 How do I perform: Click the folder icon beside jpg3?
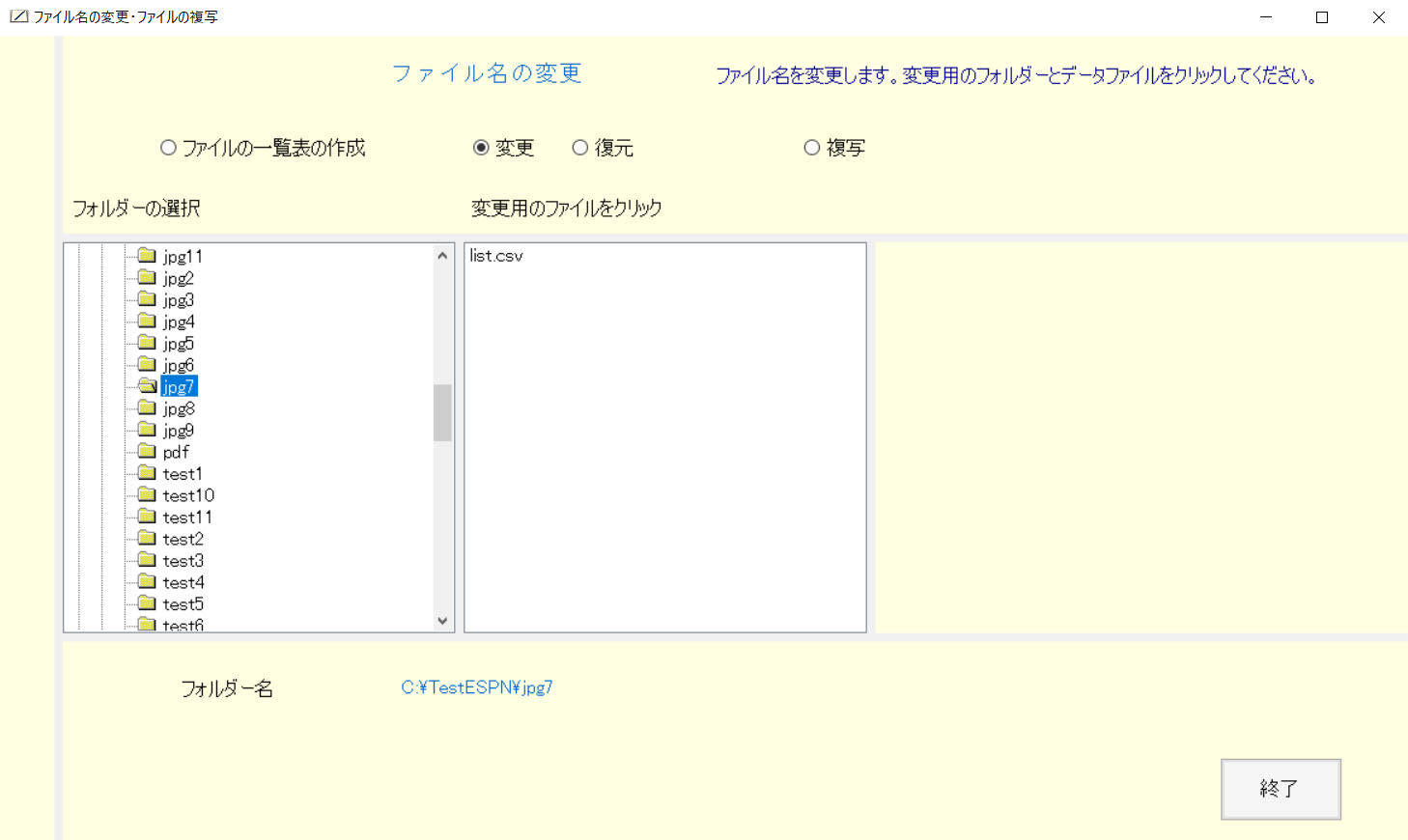tap(147, 299)
